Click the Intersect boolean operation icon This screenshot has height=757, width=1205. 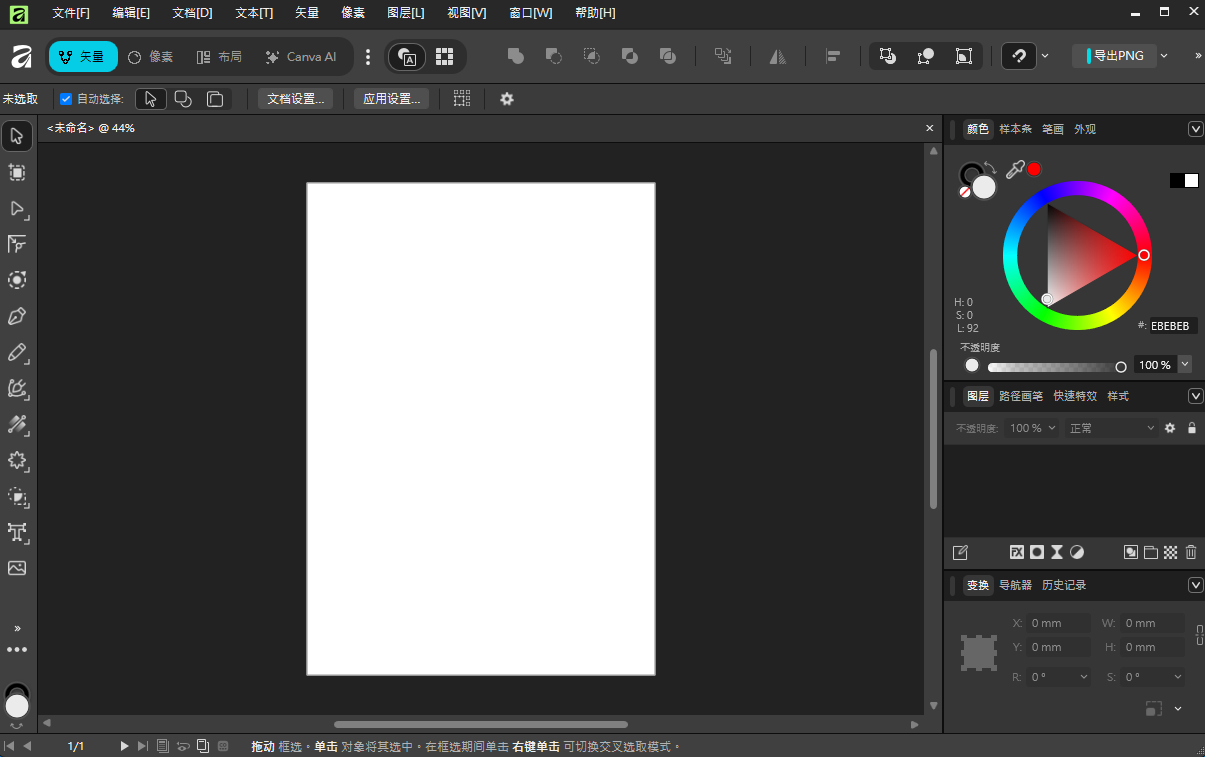[592, 57]
